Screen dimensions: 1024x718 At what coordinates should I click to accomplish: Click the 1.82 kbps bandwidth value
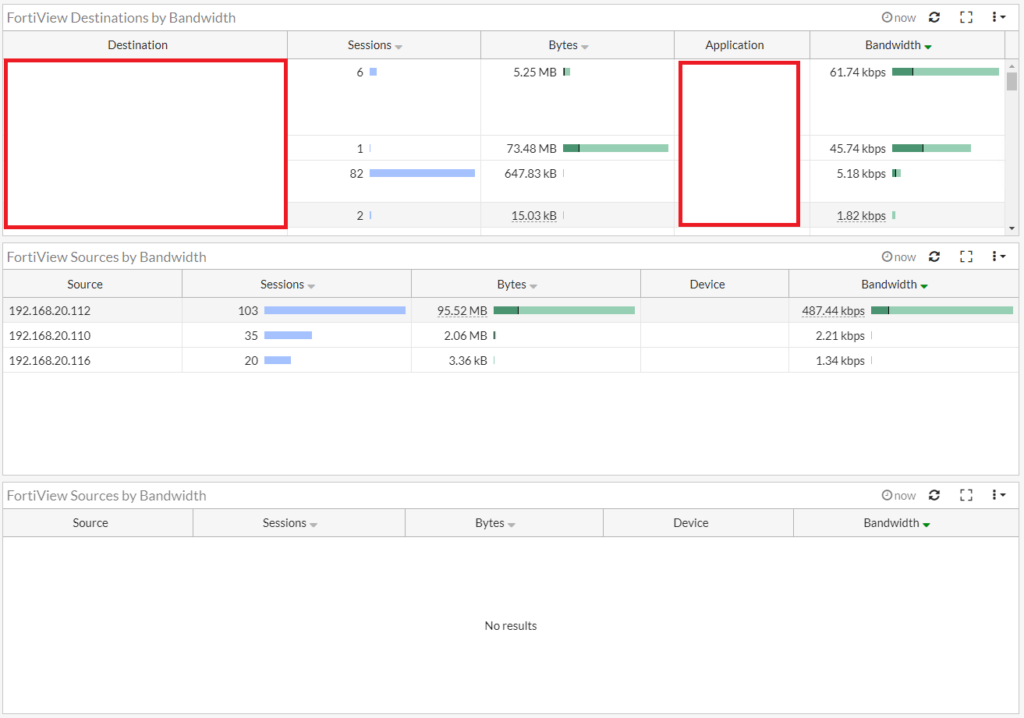861,215
